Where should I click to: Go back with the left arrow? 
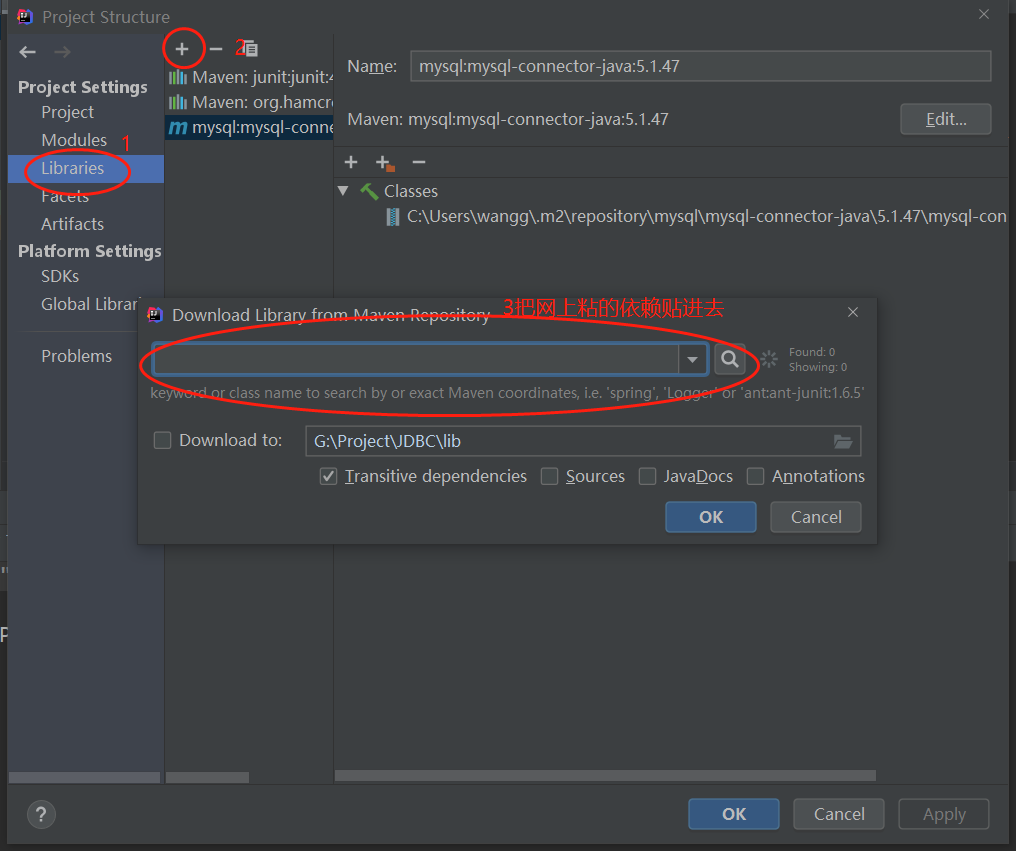(27, 52)
